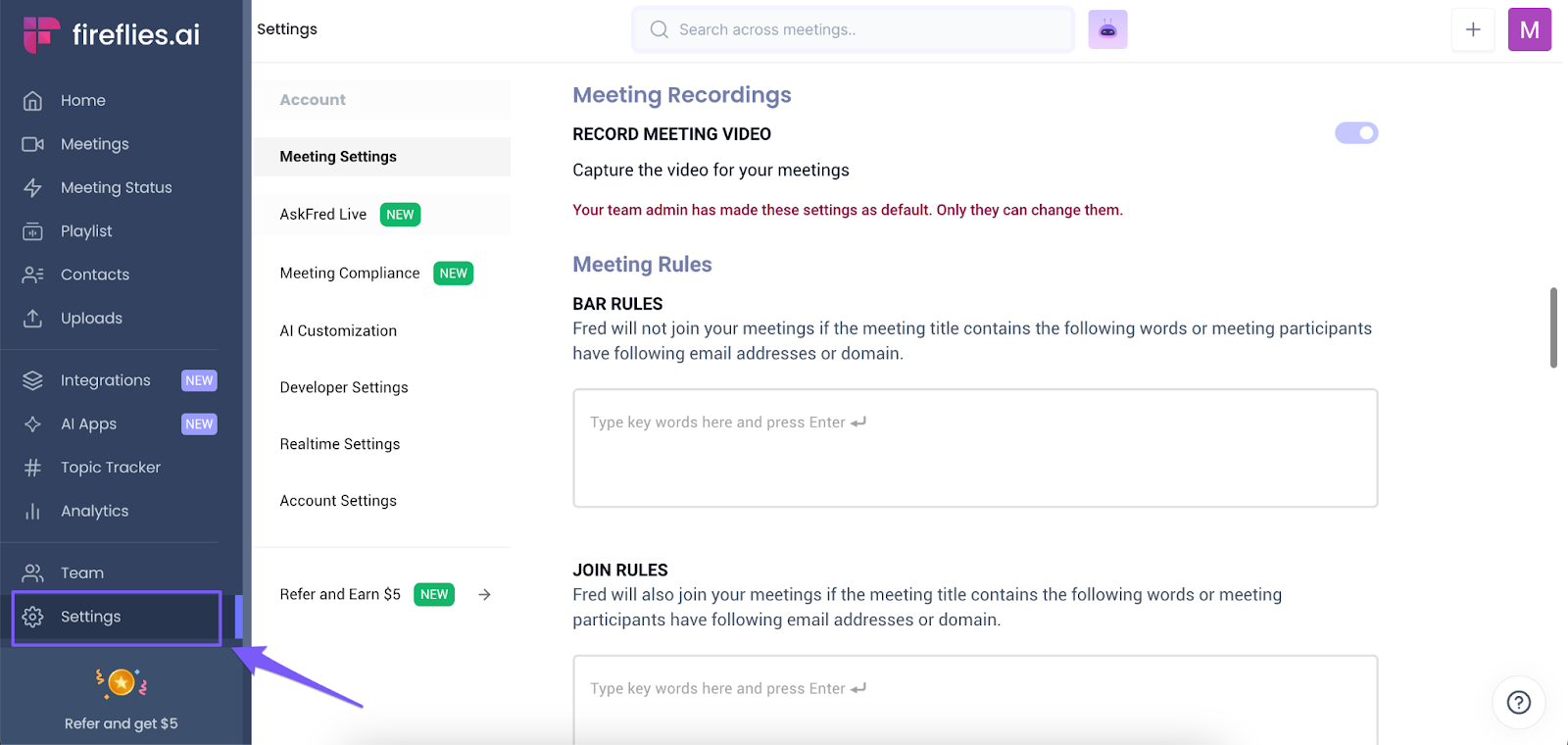Open AI Apps page

pyautogui.click(x=88, y=424)
